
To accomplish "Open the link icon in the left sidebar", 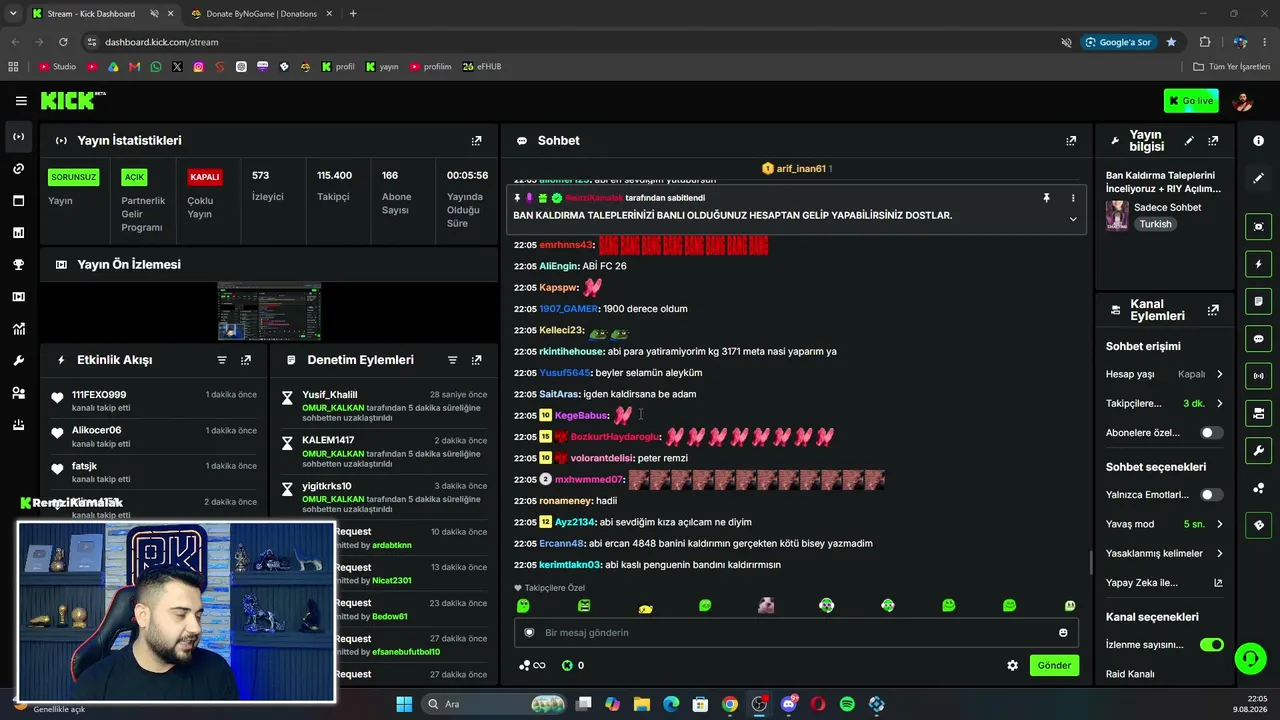I will [x=19, y=169].
